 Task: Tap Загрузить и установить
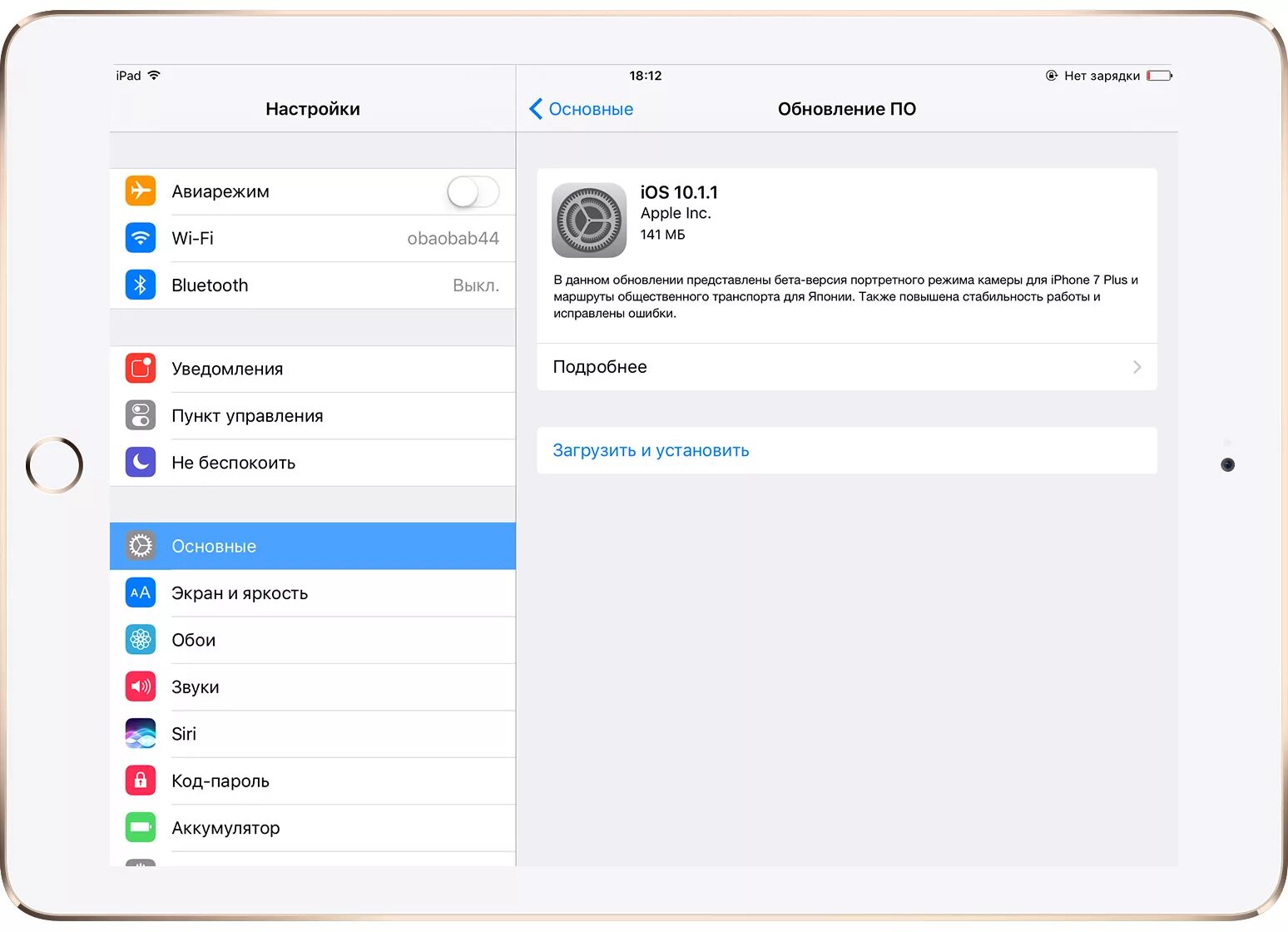[847, 450]
